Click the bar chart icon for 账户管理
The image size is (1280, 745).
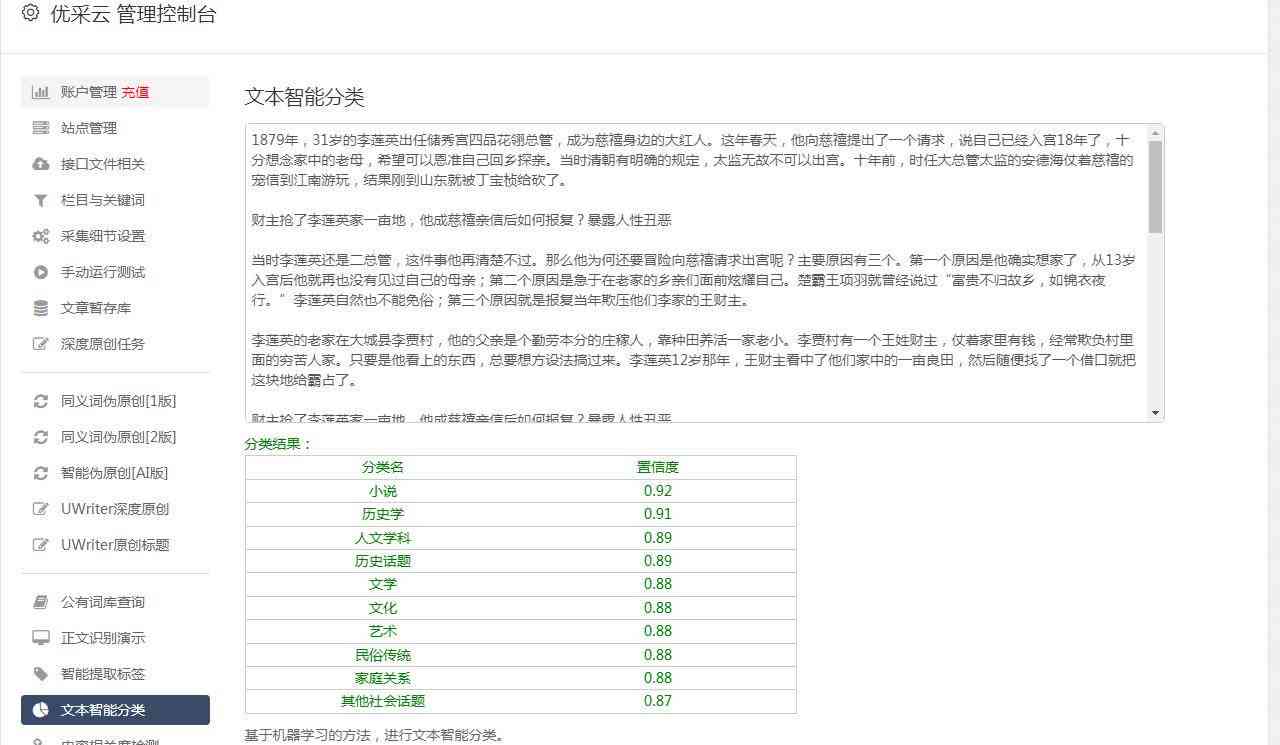point(40,92)
